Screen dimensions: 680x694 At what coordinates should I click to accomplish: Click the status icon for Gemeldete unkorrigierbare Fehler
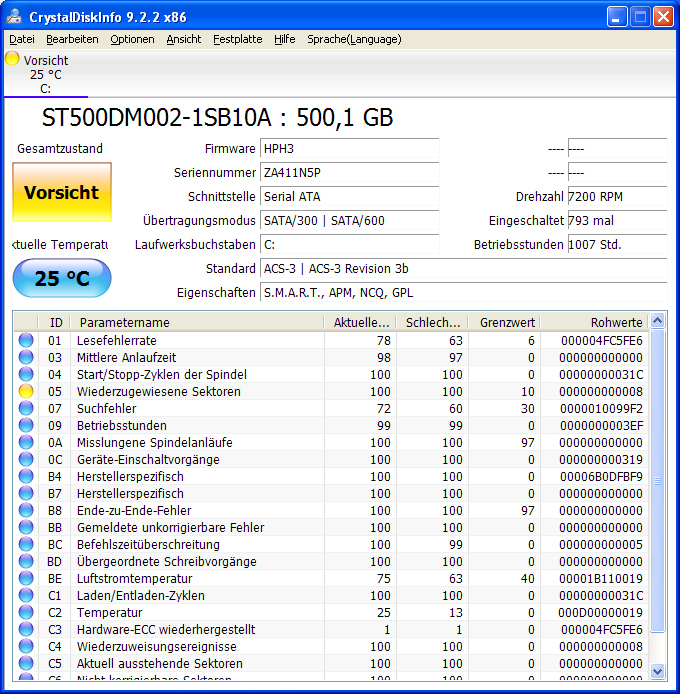click(x=26, y=528)
